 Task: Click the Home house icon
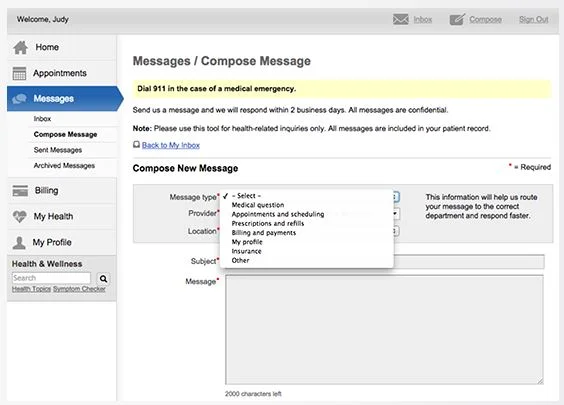21,47
